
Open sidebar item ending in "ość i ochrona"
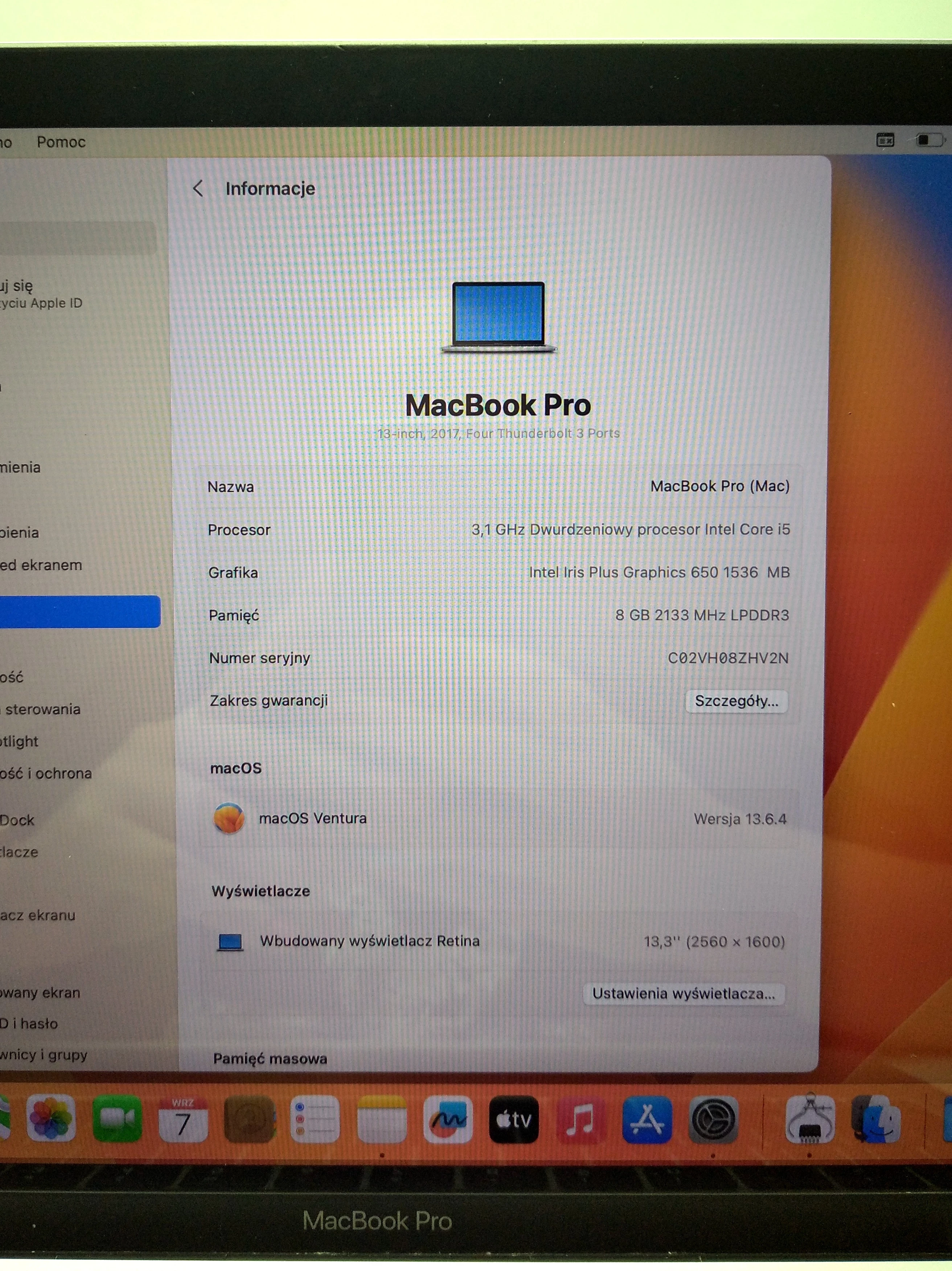[46, 774]
